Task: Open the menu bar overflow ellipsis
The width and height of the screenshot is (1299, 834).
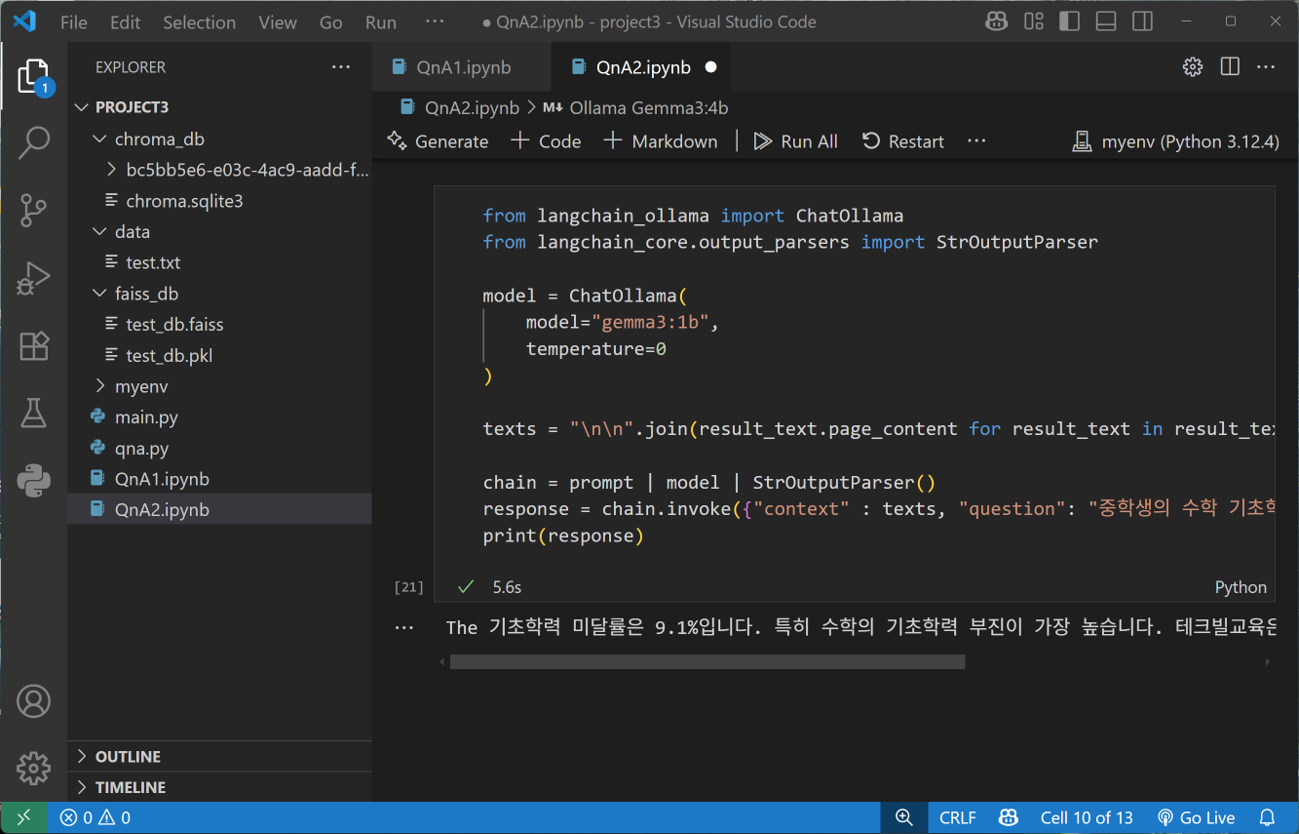Action: [x=434, y=21]
